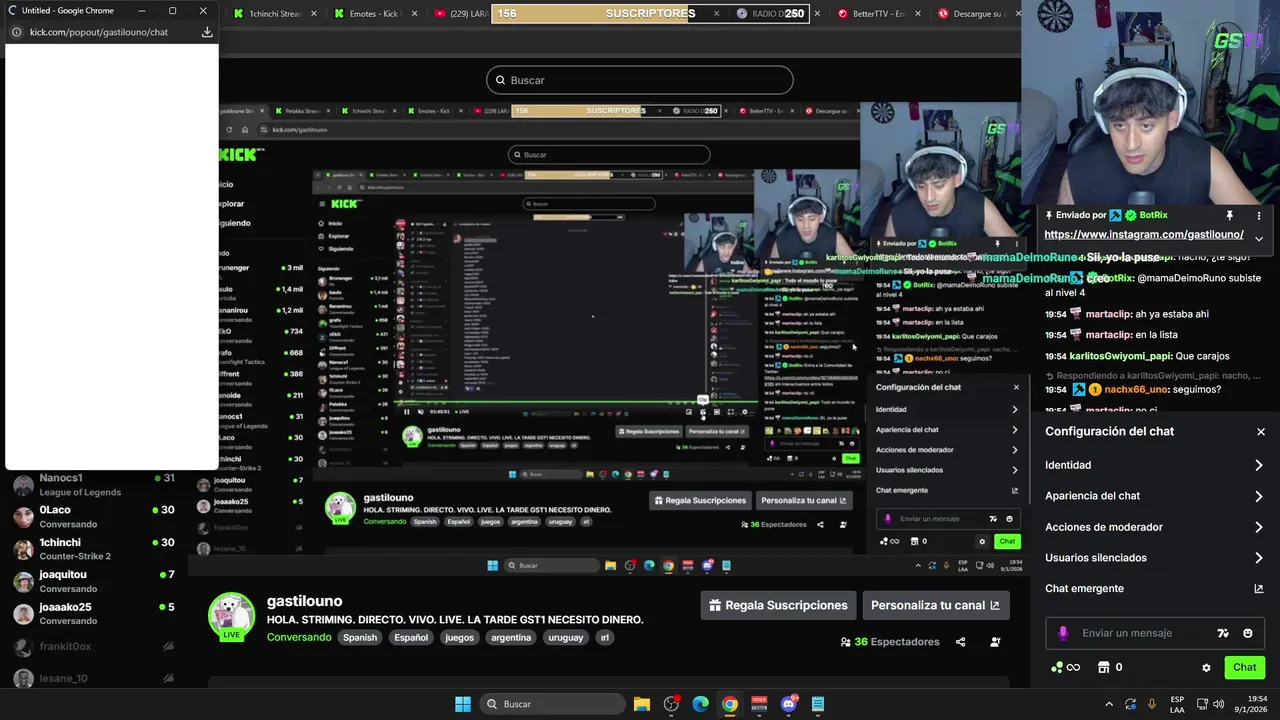This screenshot has width=1280, height=720.
Task: Switch to the Emotes - Kick tab
Action: click(x=375, y=14)
